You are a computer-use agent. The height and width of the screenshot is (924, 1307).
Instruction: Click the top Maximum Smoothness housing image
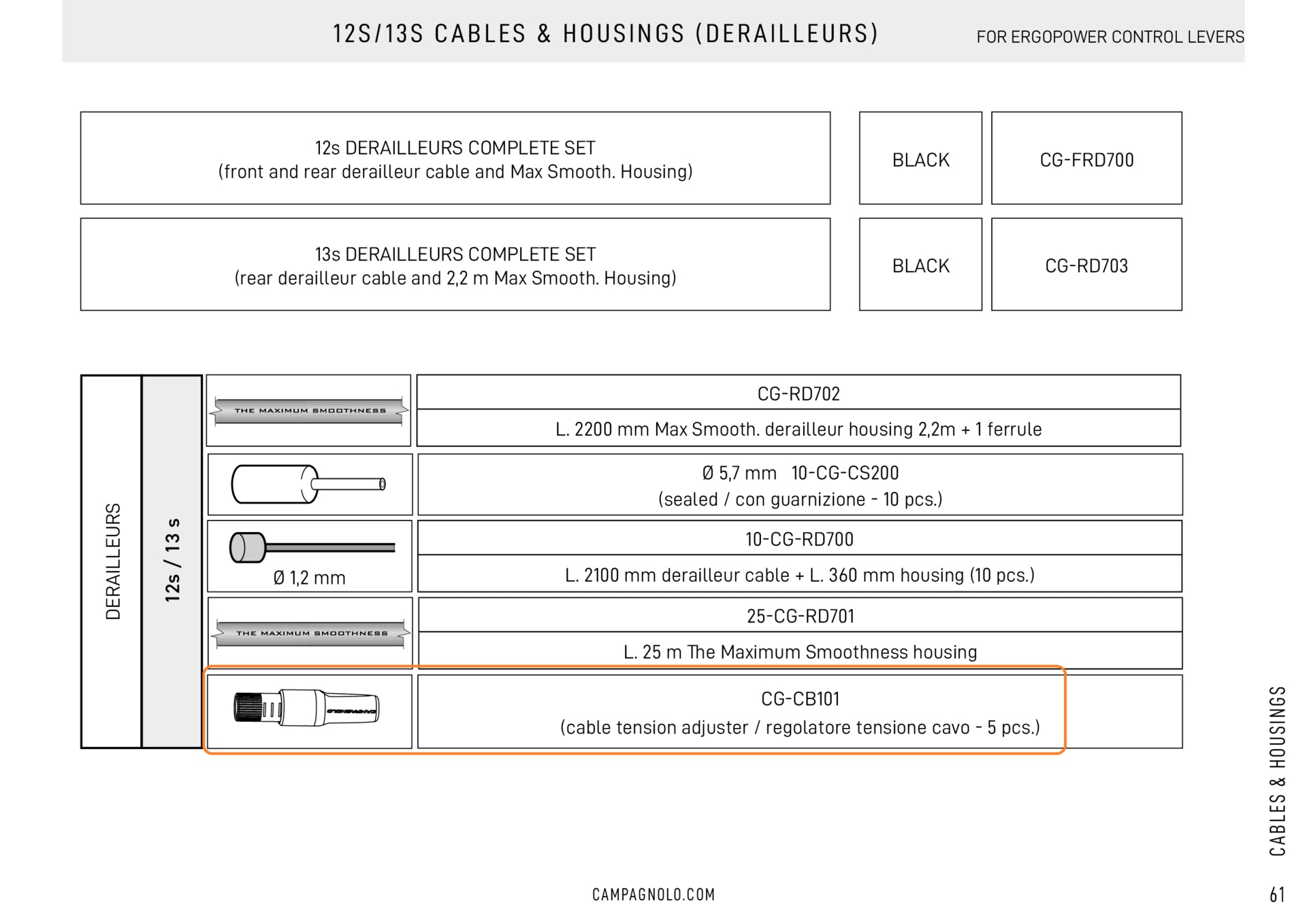pos(309,410)
